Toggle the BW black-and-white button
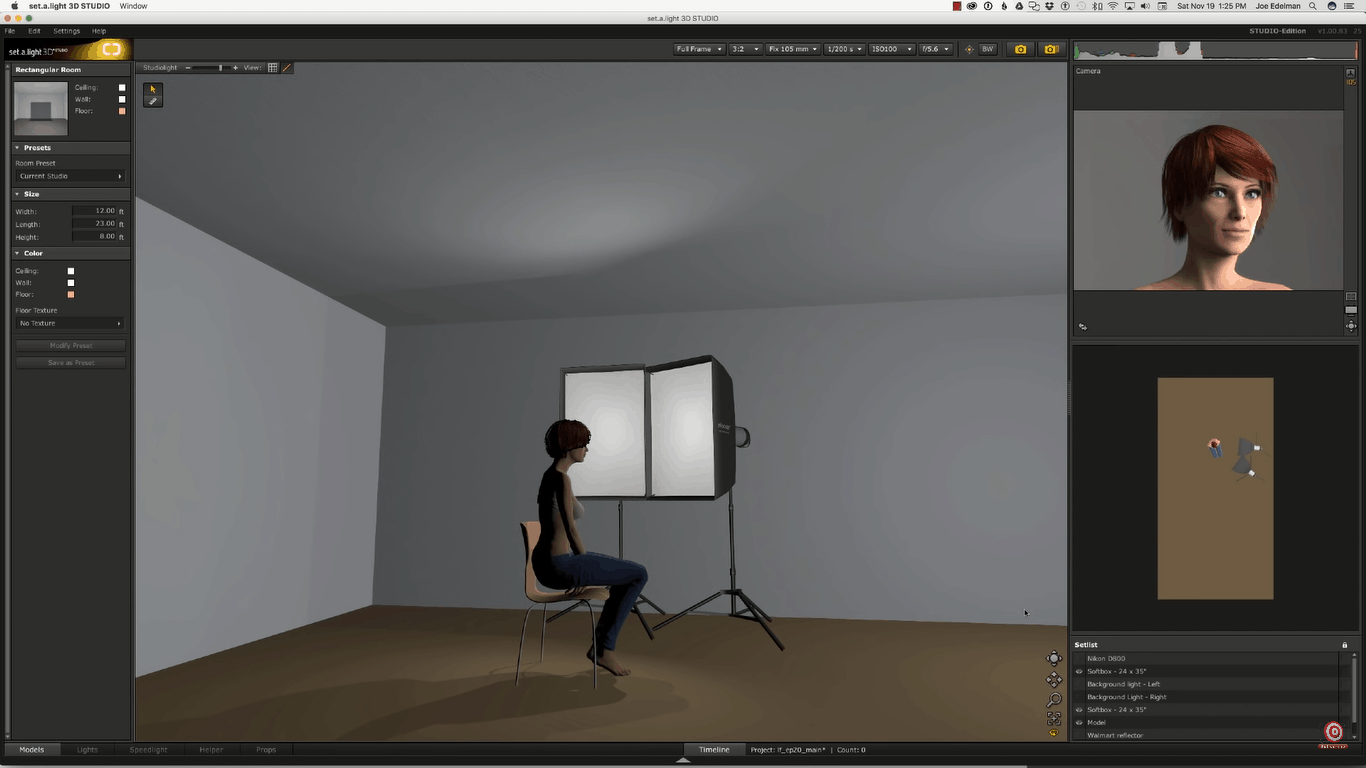 988,49
